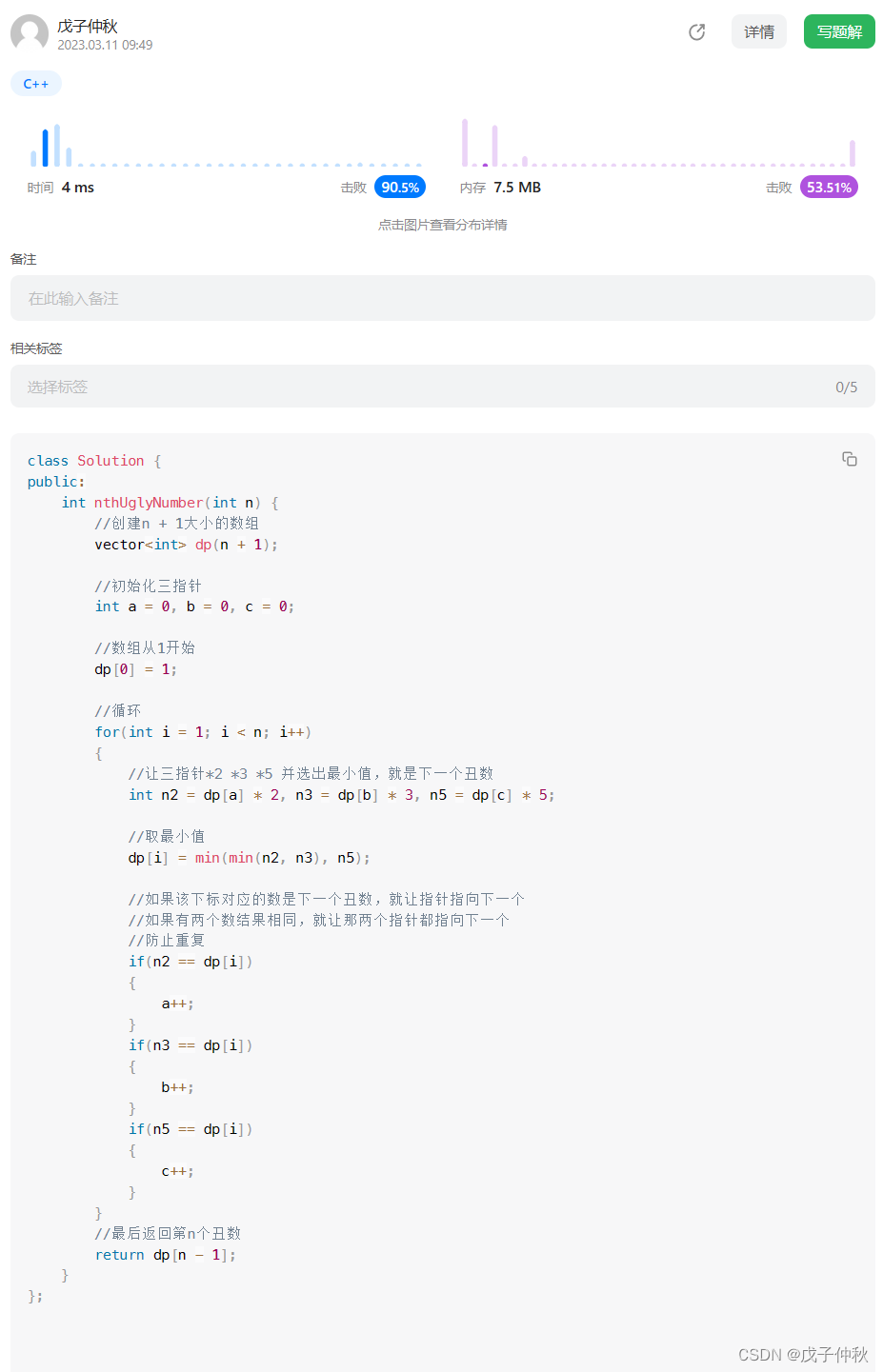
Task: Click the 53.51% memory beat badge
Action: click(829, 188)
